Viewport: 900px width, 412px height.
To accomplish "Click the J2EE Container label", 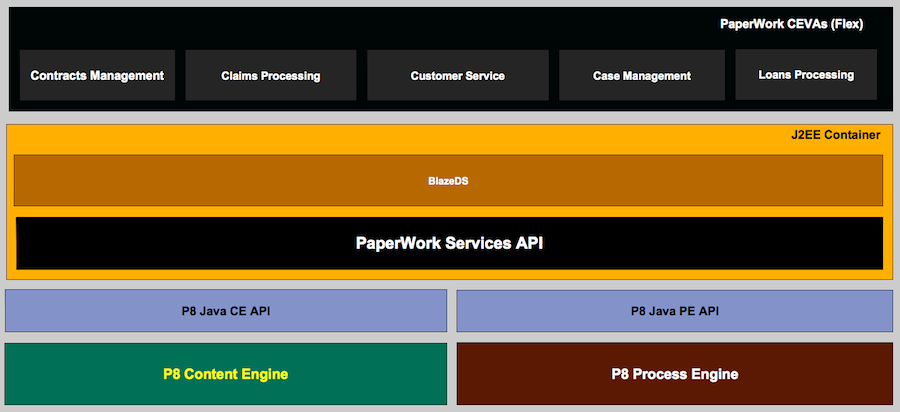I will click(x=835, y=135).
